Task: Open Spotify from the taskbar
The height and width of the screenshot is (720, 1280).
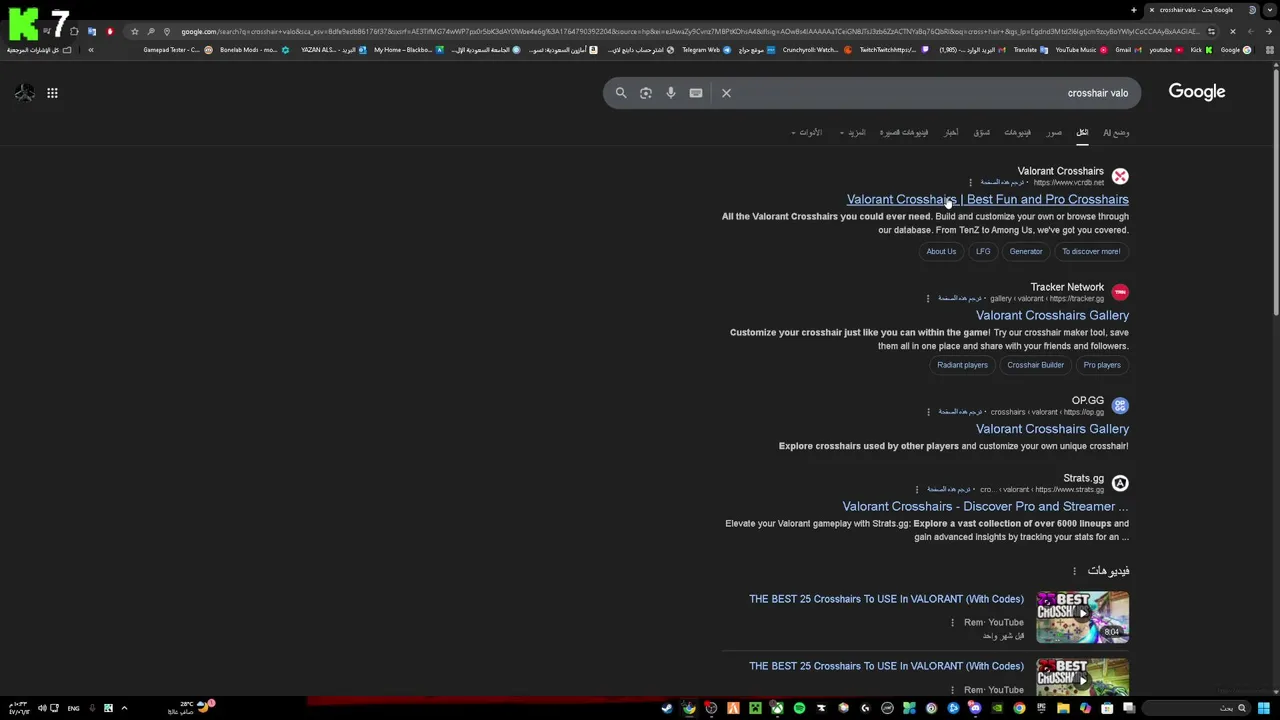Action: click(x=799, y=708)
